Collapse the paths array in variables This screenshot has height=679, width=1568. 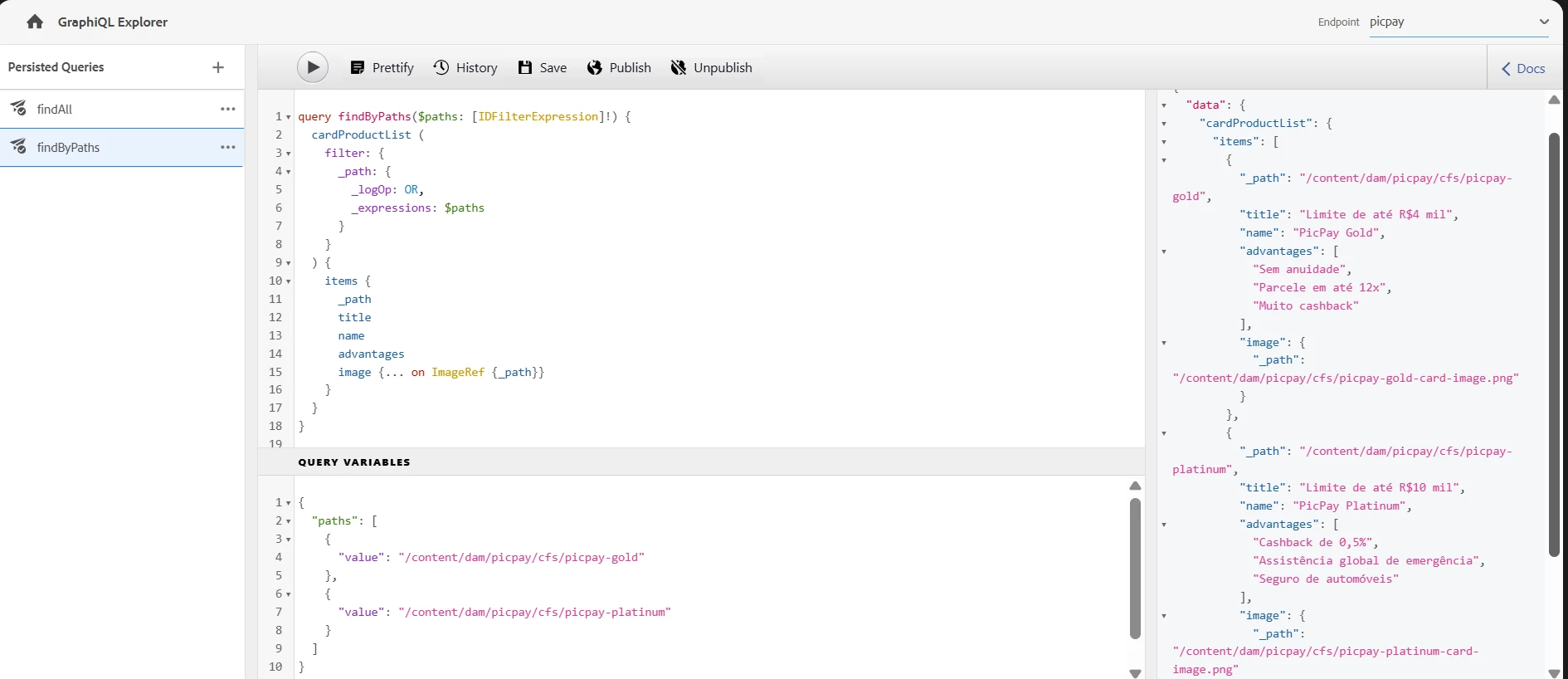289,521
